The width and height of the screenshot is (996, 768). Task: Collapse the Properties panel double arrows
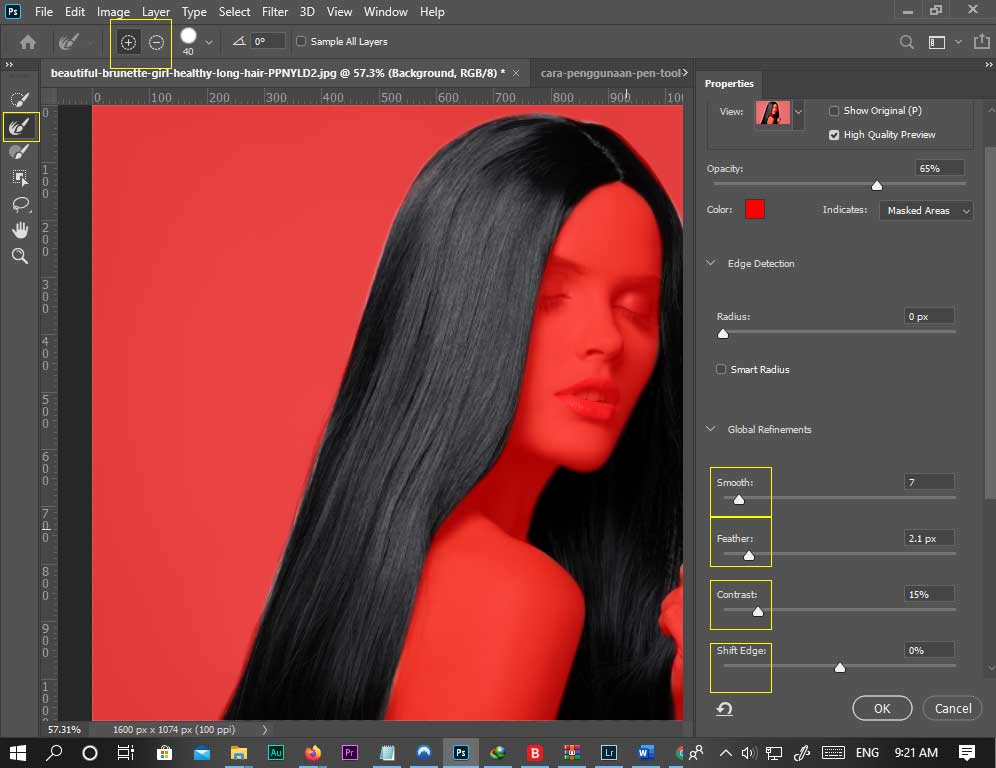(988, 64)
